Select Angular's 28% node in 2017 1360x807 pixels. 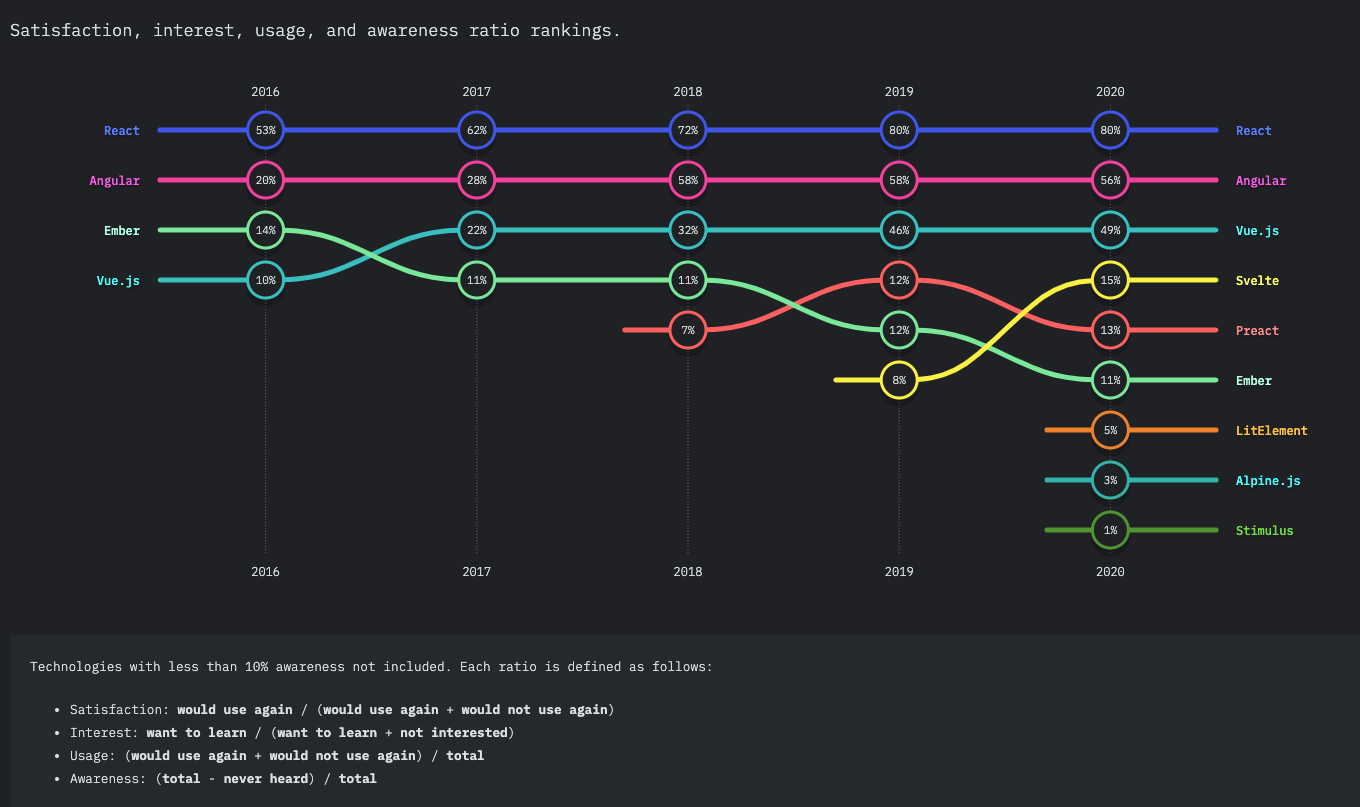477,180
